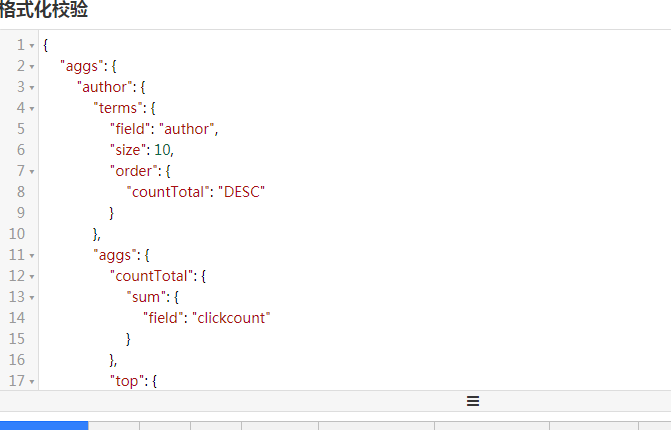Click the "clickcount" string on line 14
The image size is (671, 430).
click(231, 317)
